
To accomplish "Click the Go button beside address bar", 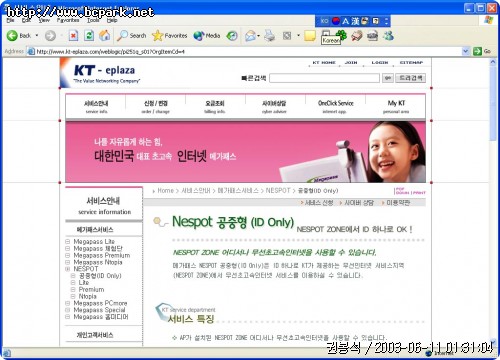I will point(482,51).
